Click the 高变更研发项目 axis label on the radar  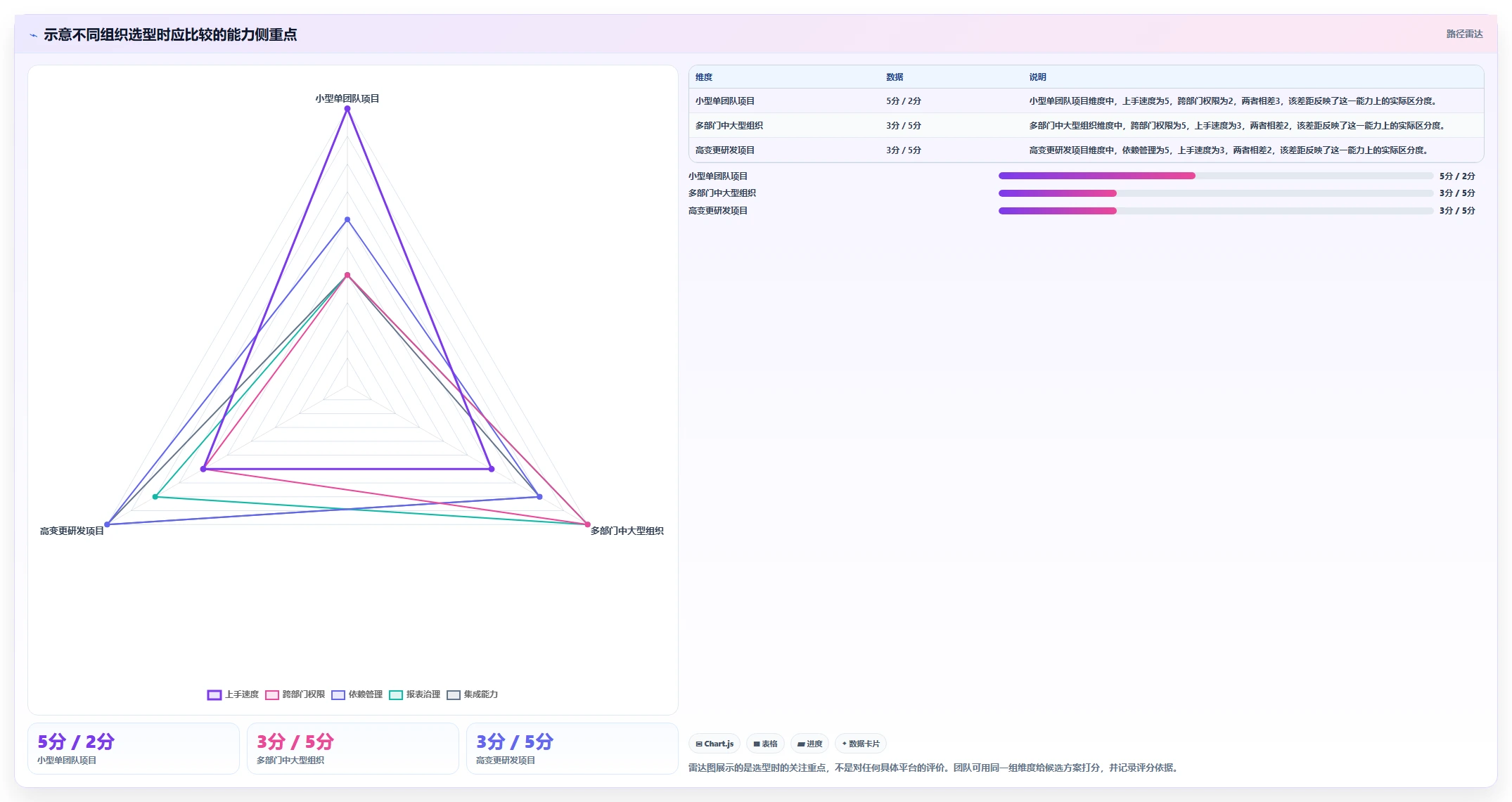coord(72,531)
